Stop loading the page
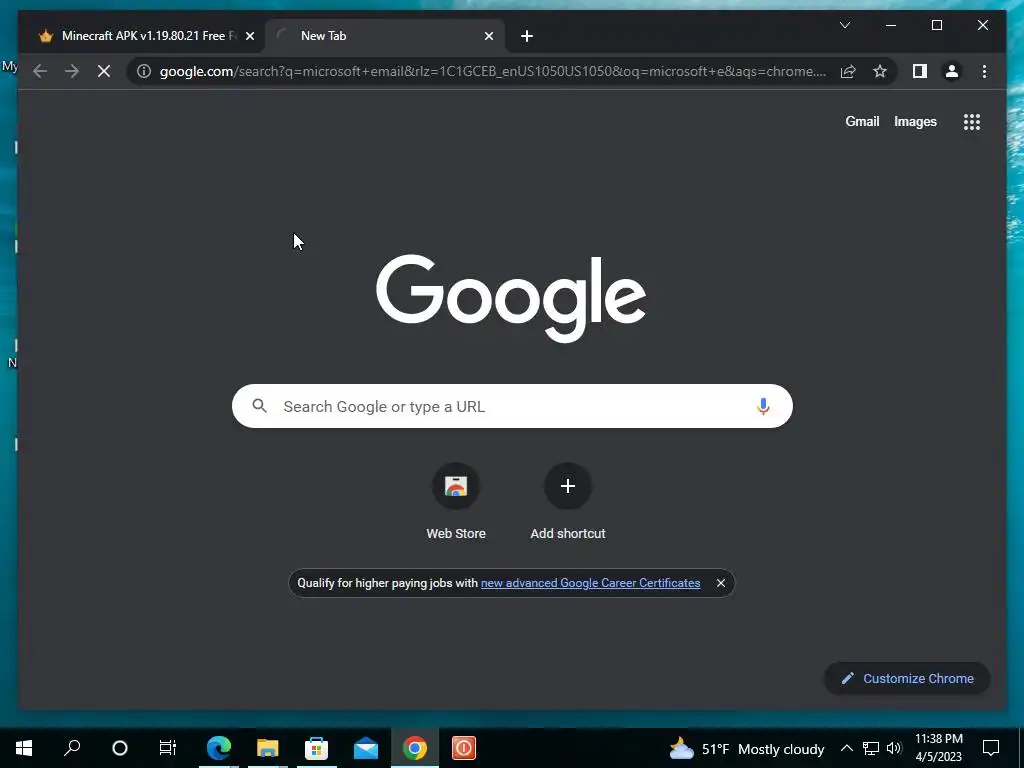The height and width of the screenshot is (768, 1024). pos(104,71)
